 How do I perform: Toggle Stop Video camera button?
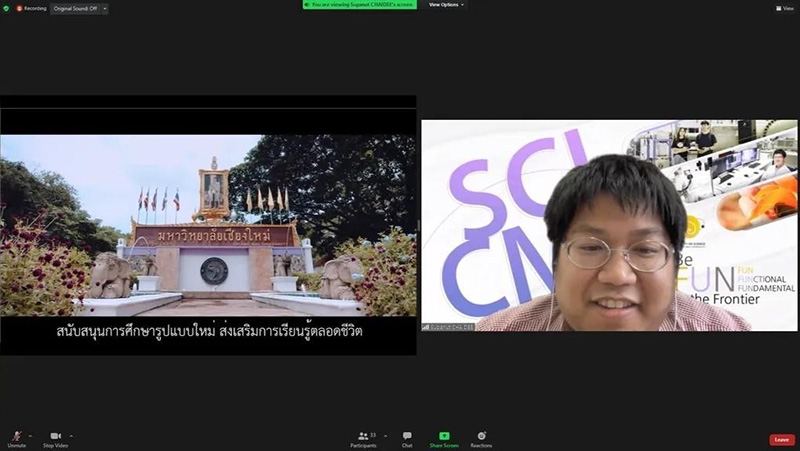[x=55, y=439]
